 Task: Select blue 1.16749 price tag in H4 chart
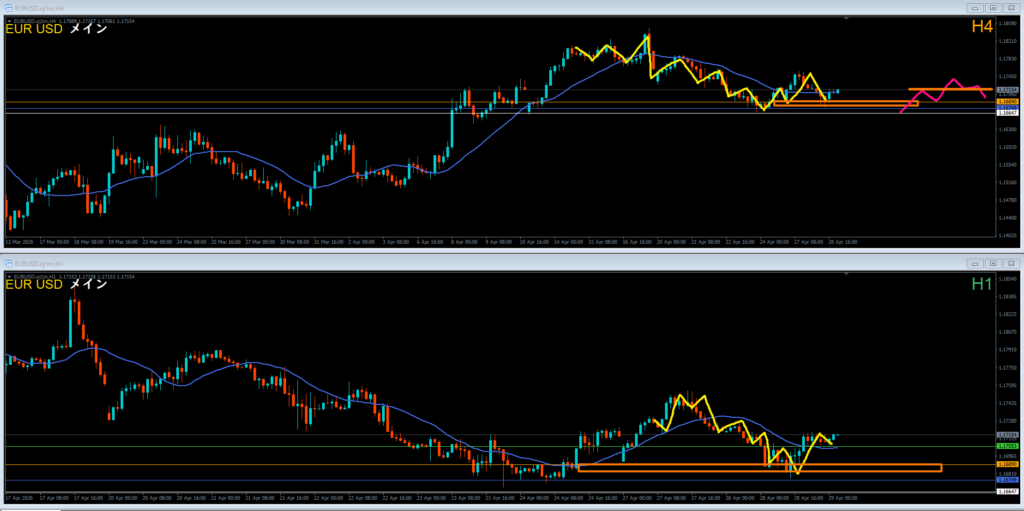1006,107
